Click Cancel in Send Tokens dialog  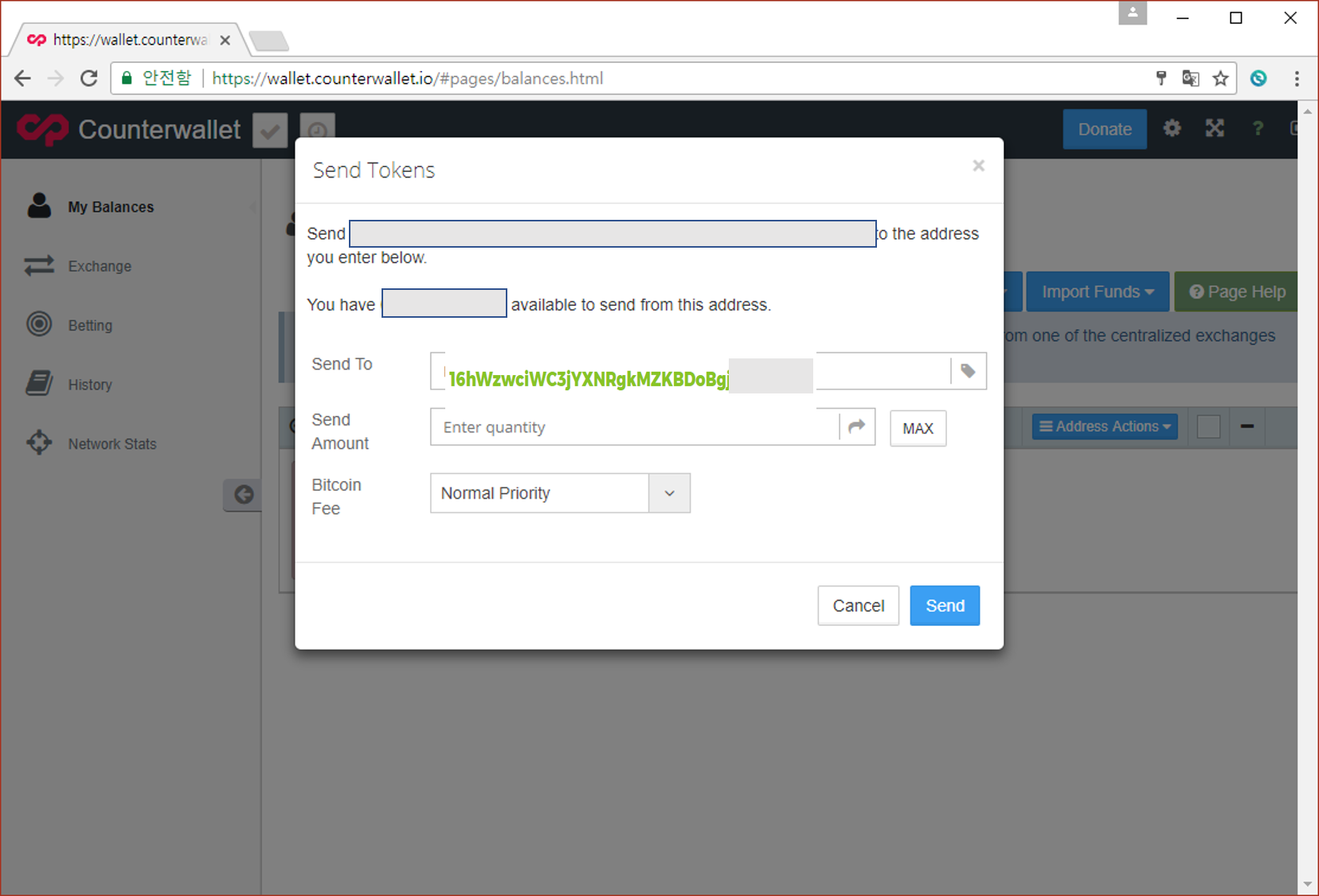(x=858, y=605)
